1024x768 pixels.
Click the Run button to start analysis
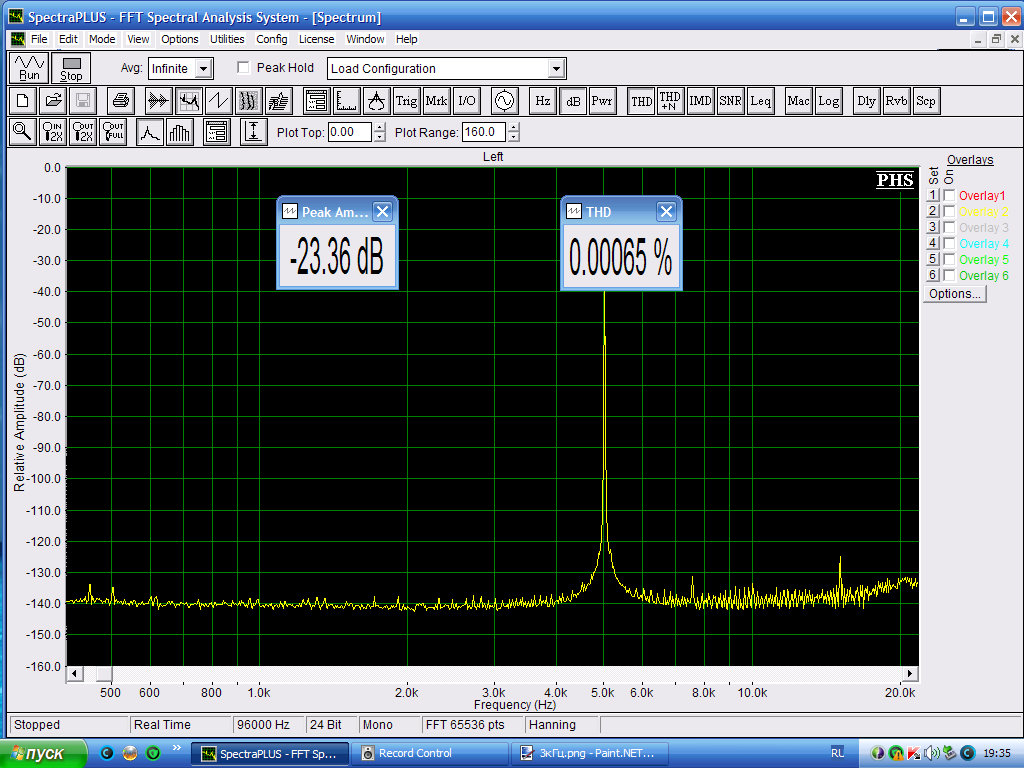pos(29,68)
